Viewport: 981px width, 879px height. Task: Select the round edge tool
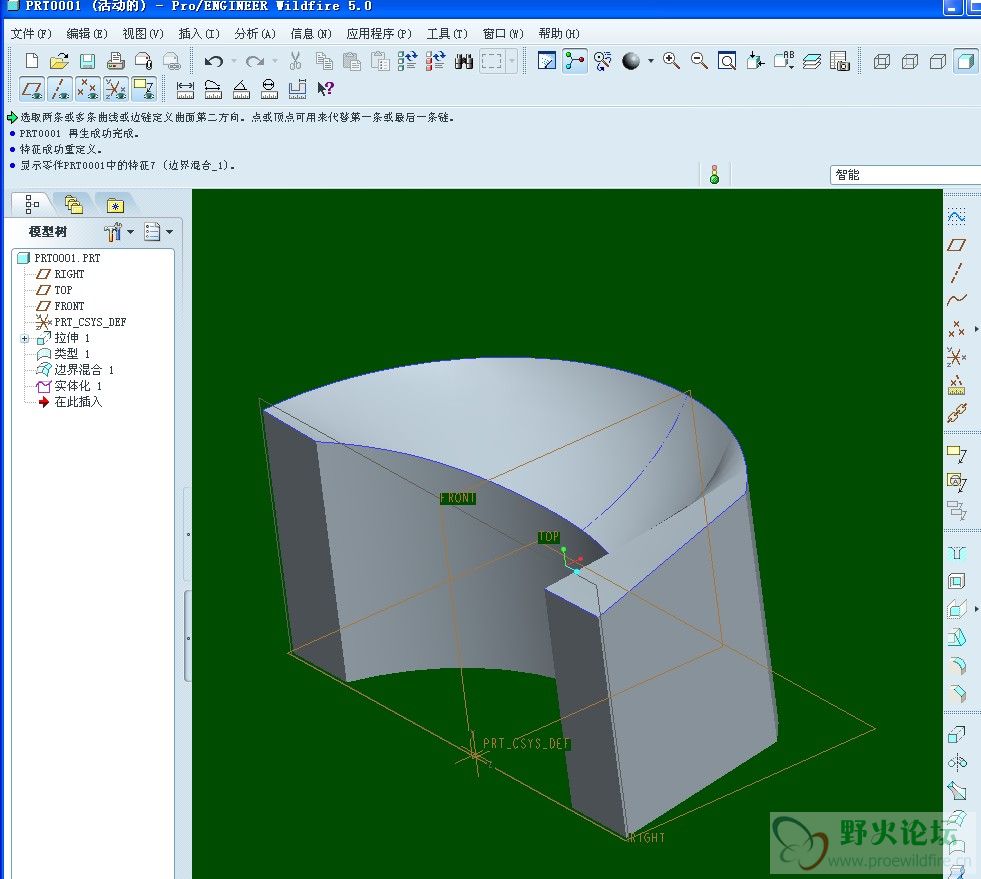tap(956, 665)
